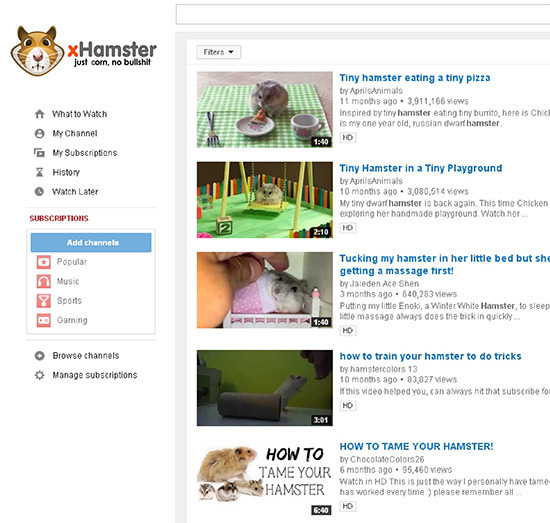550x523 pixels.
Task: Click the SUBSCRIPTIONS heading
Action: (59, 218)
